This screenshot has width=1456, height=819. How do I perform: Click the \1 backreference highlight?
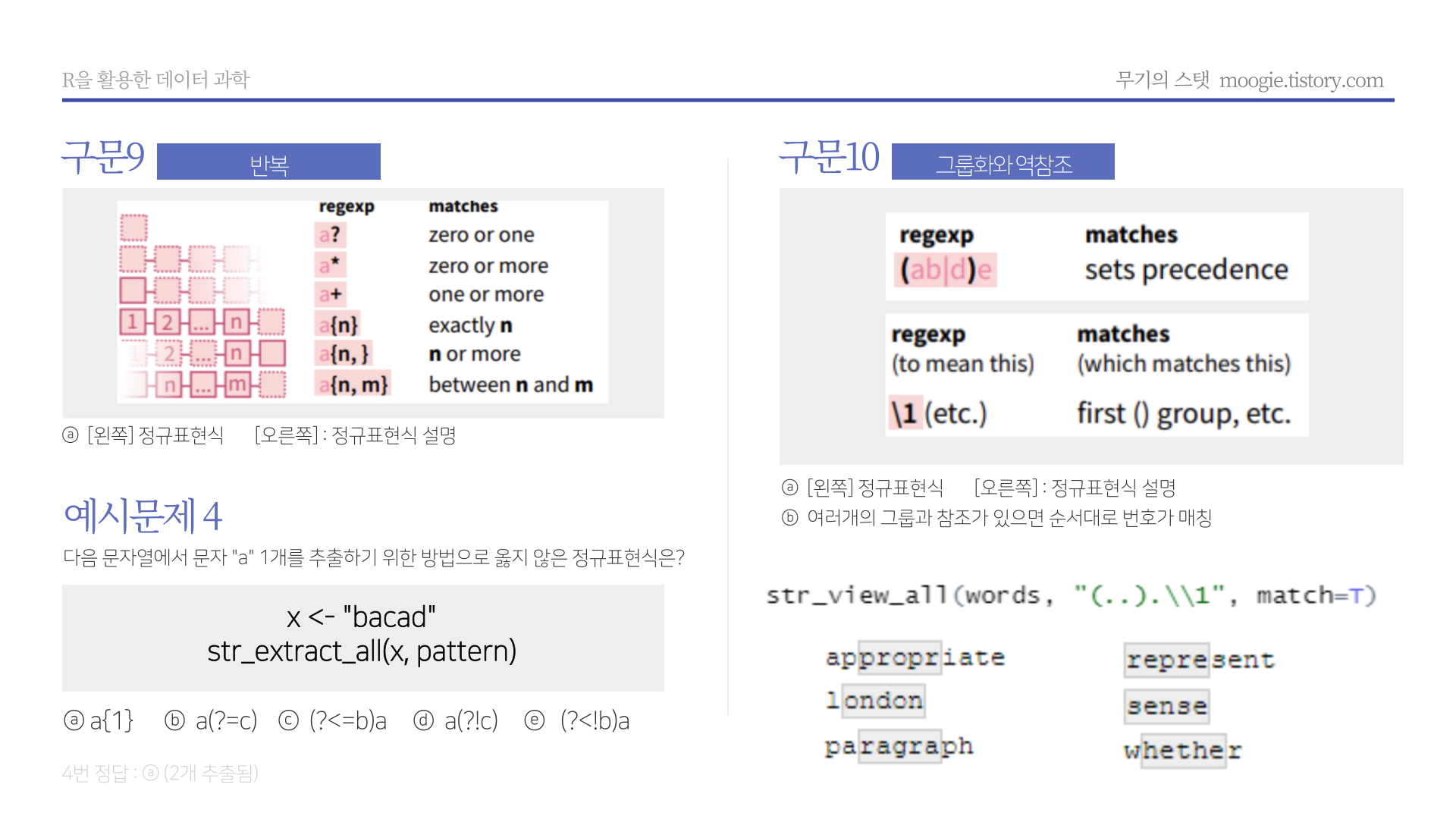pos(905,413)
